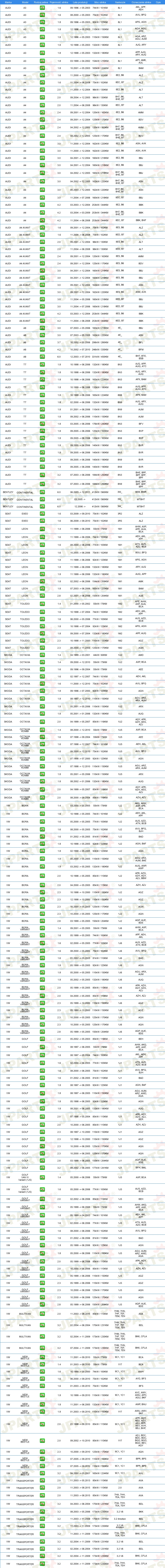Select the Marka column header
The height and width of the screenshot is (1568, 165).
(8, 3)
